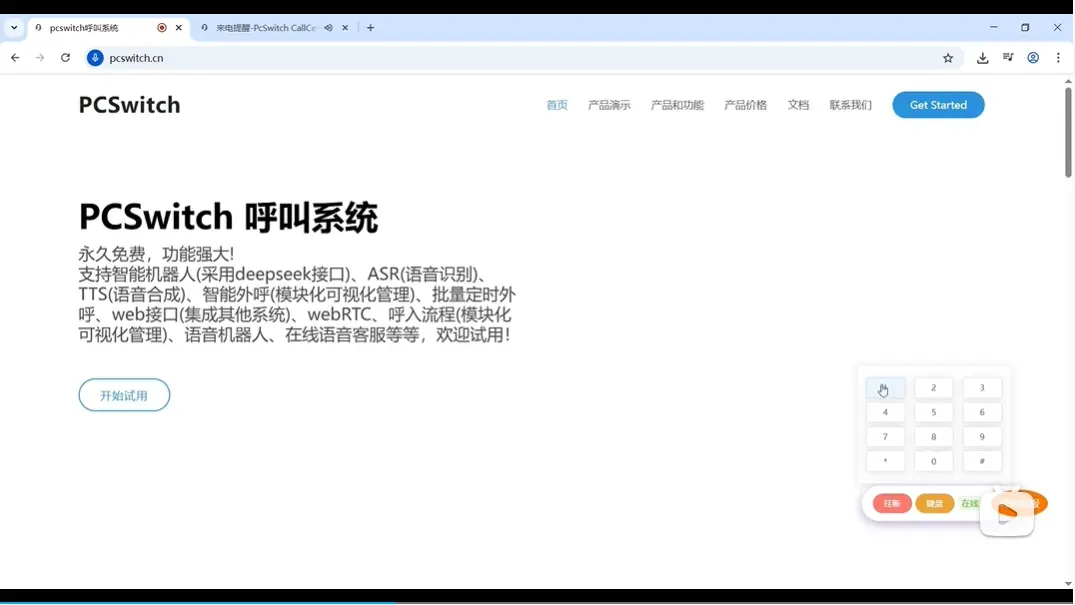The image size is (1075, 605).
Task: Click the Get Started button
Action: point(937,105)
